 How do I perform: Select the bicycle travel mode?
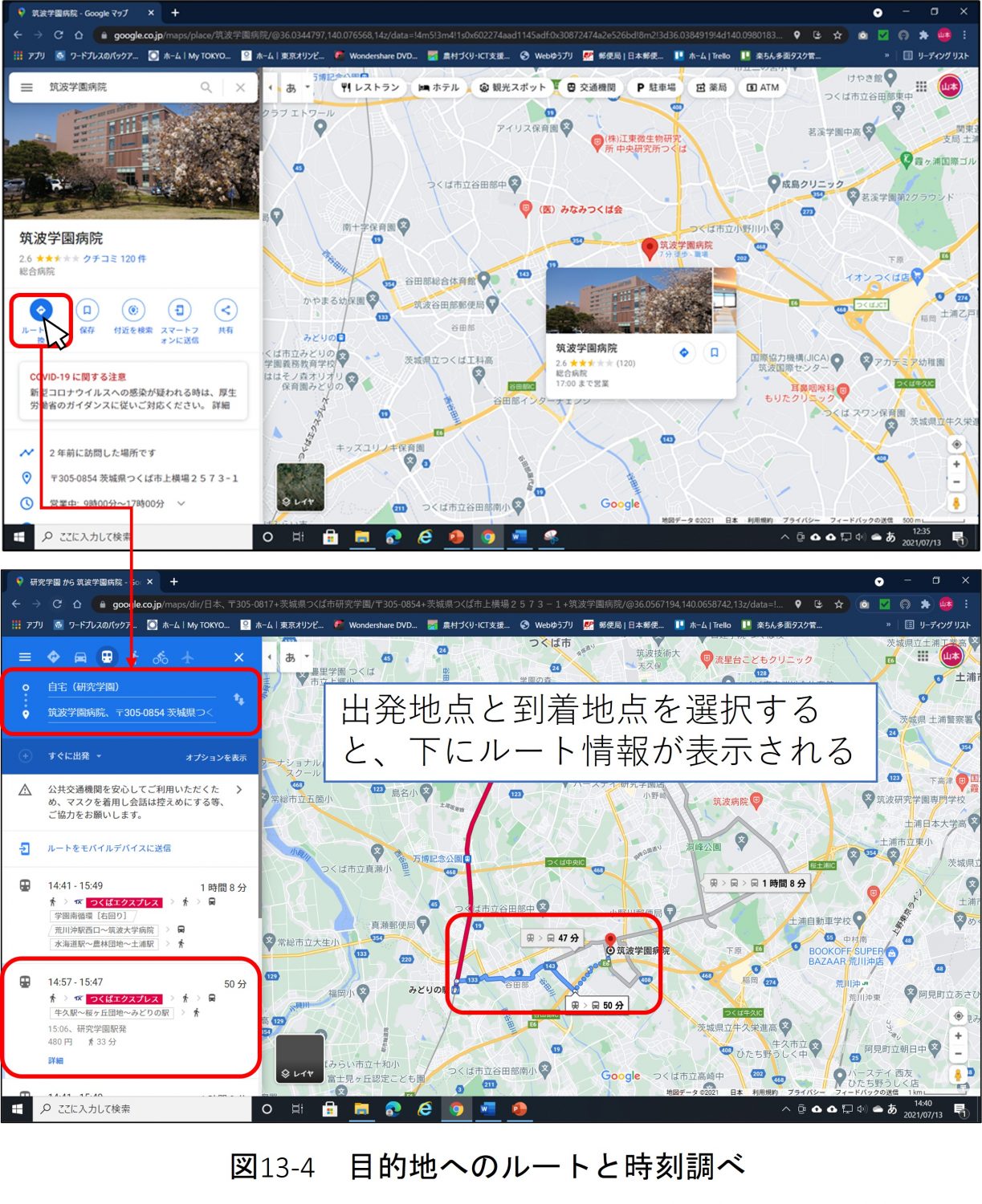click(161, 657)
